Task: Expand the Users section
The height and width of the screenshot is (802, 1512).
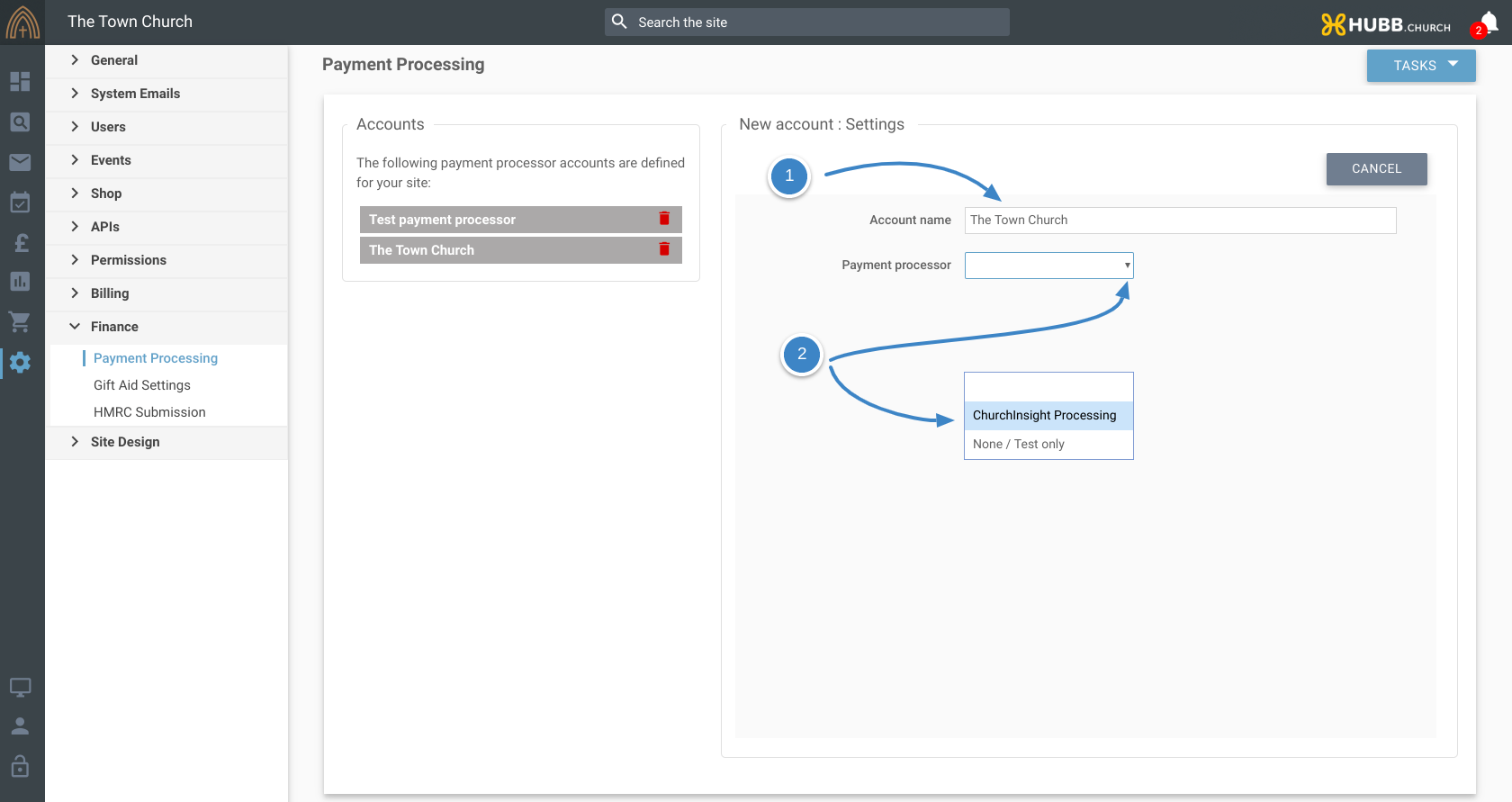Action: point(166,127)
